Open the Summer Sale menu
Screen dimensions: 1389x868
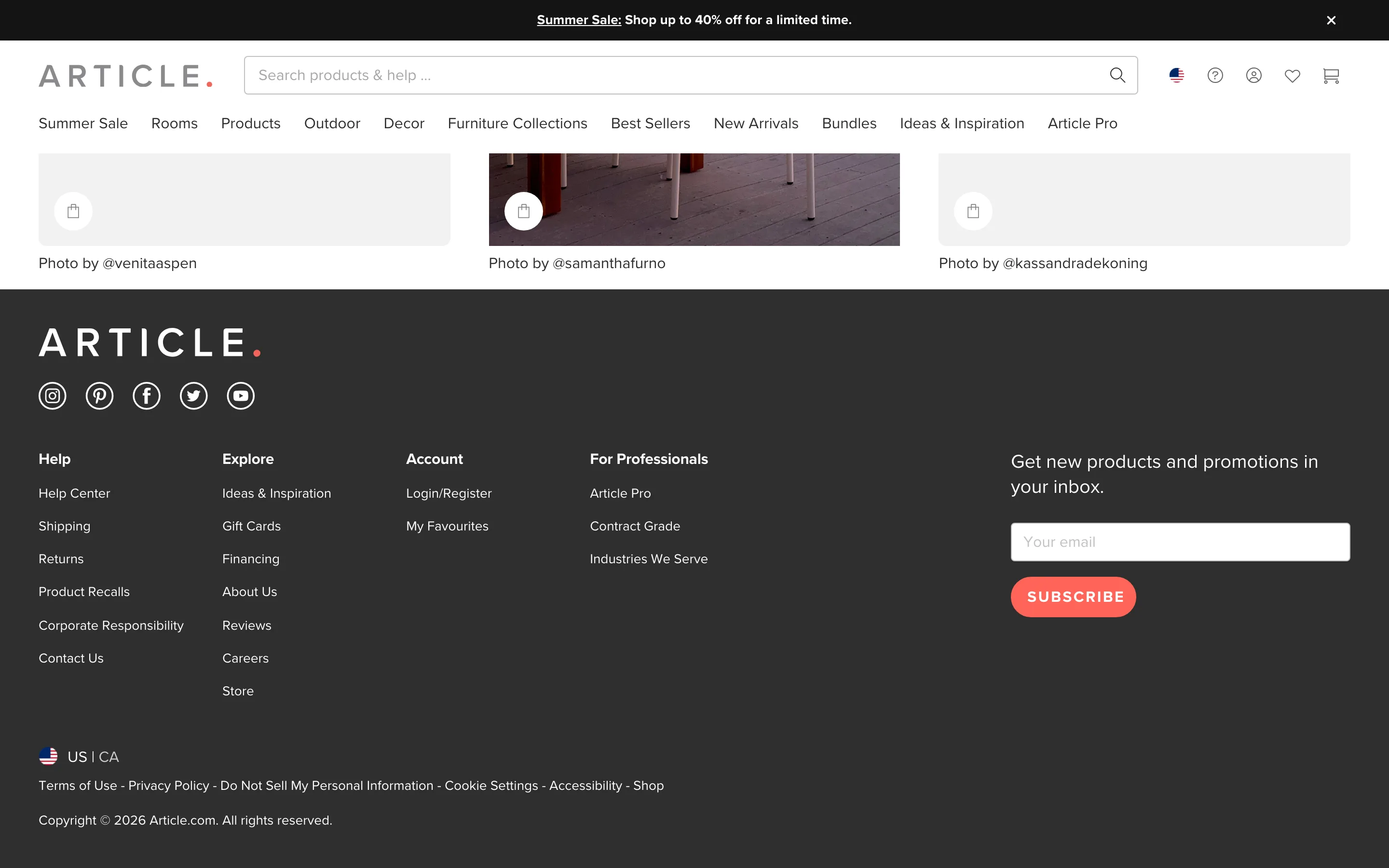83,123
